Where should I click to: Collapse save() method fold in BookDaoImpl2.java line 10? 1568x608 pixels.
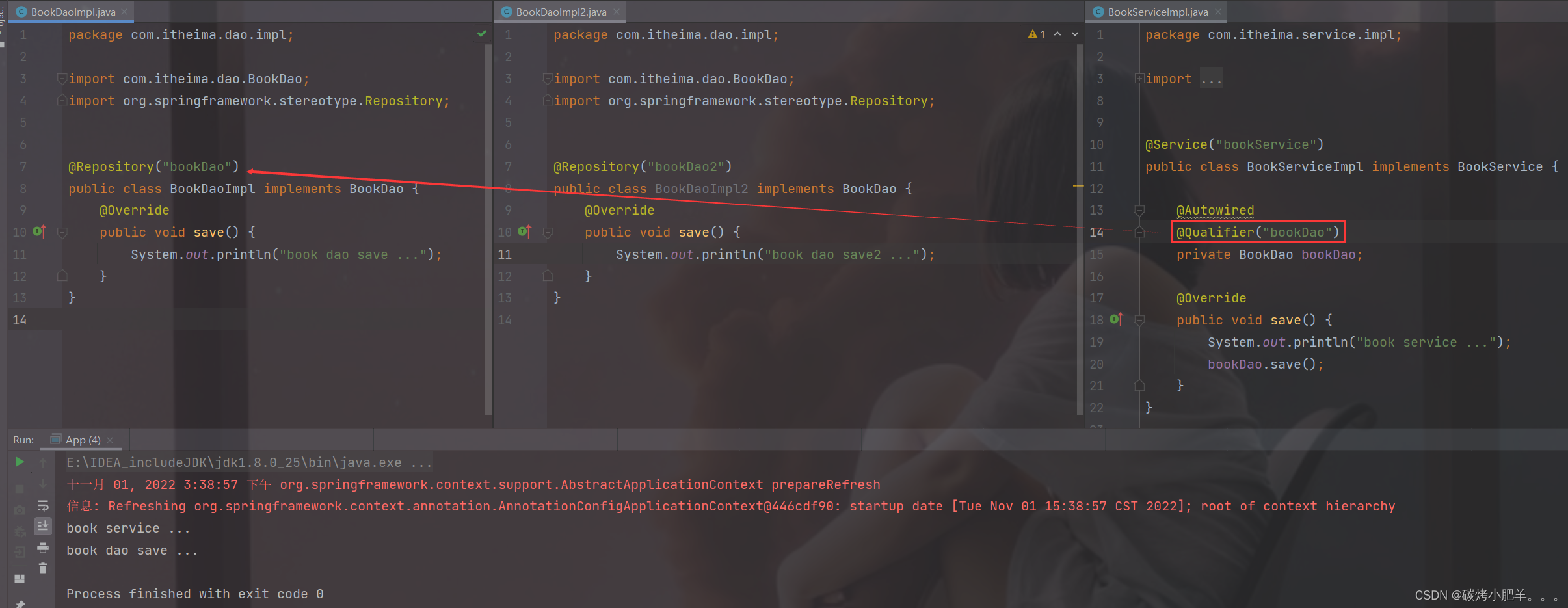click(x=548, y=232)
